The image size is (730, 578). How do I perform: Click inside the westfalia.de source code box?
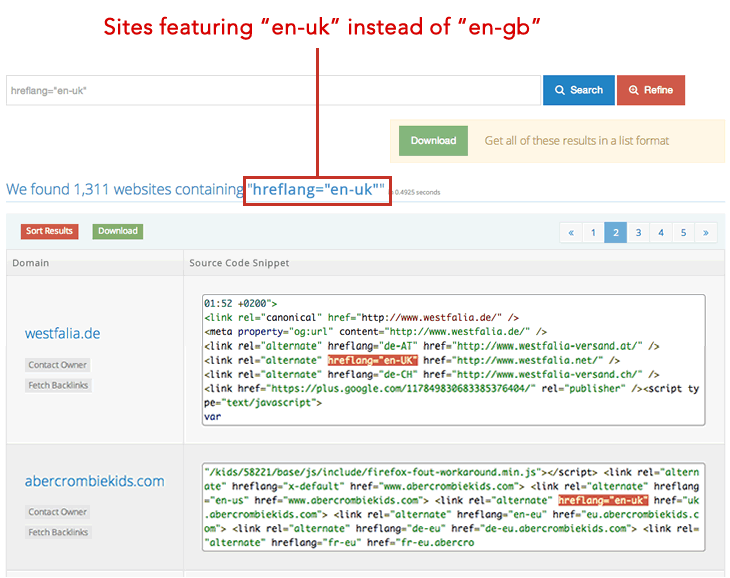coord(453,360)
